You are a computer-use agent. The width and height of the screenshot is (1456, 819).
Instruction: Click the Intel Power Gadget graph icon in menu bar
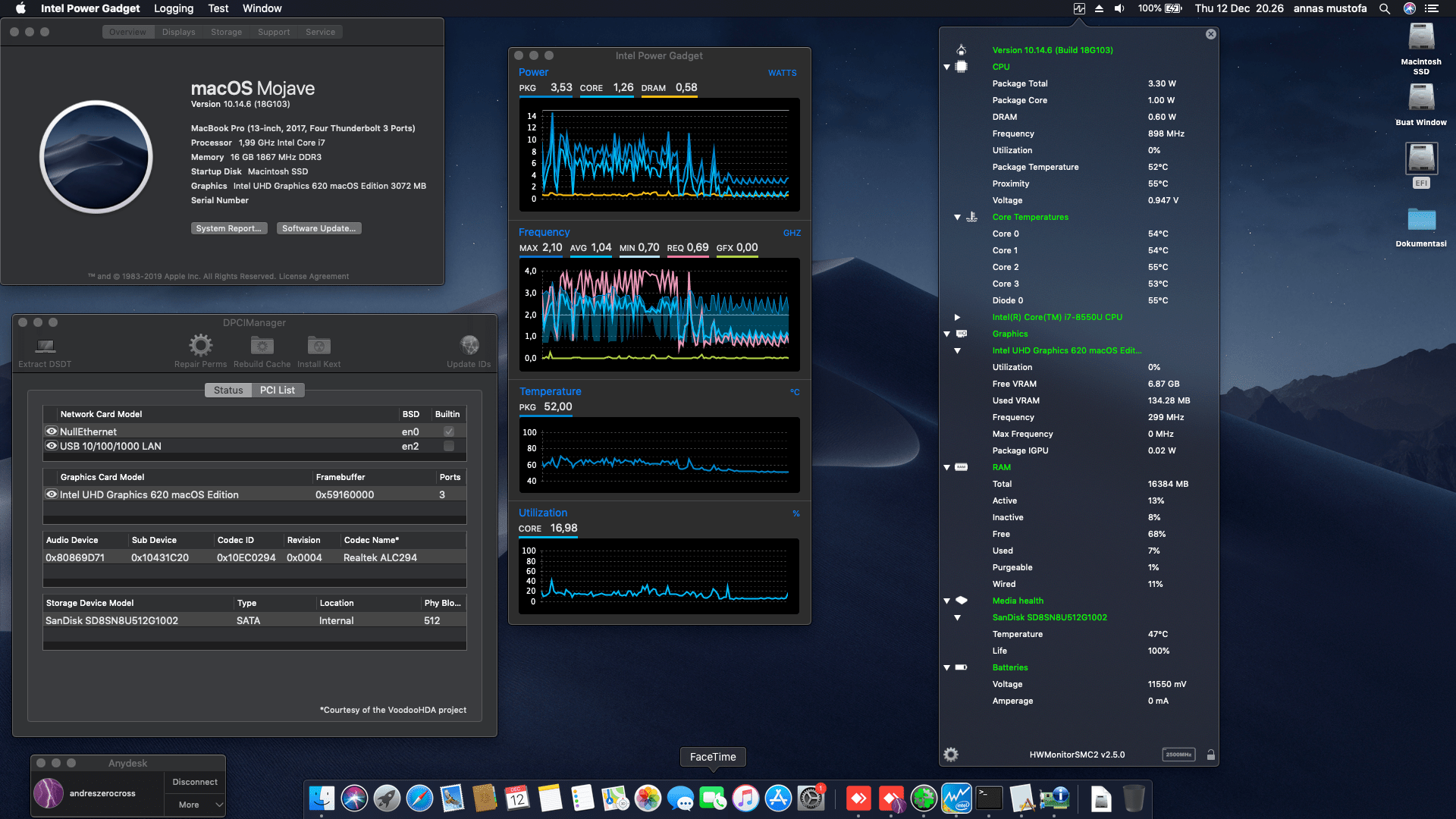coord(1079,8)
